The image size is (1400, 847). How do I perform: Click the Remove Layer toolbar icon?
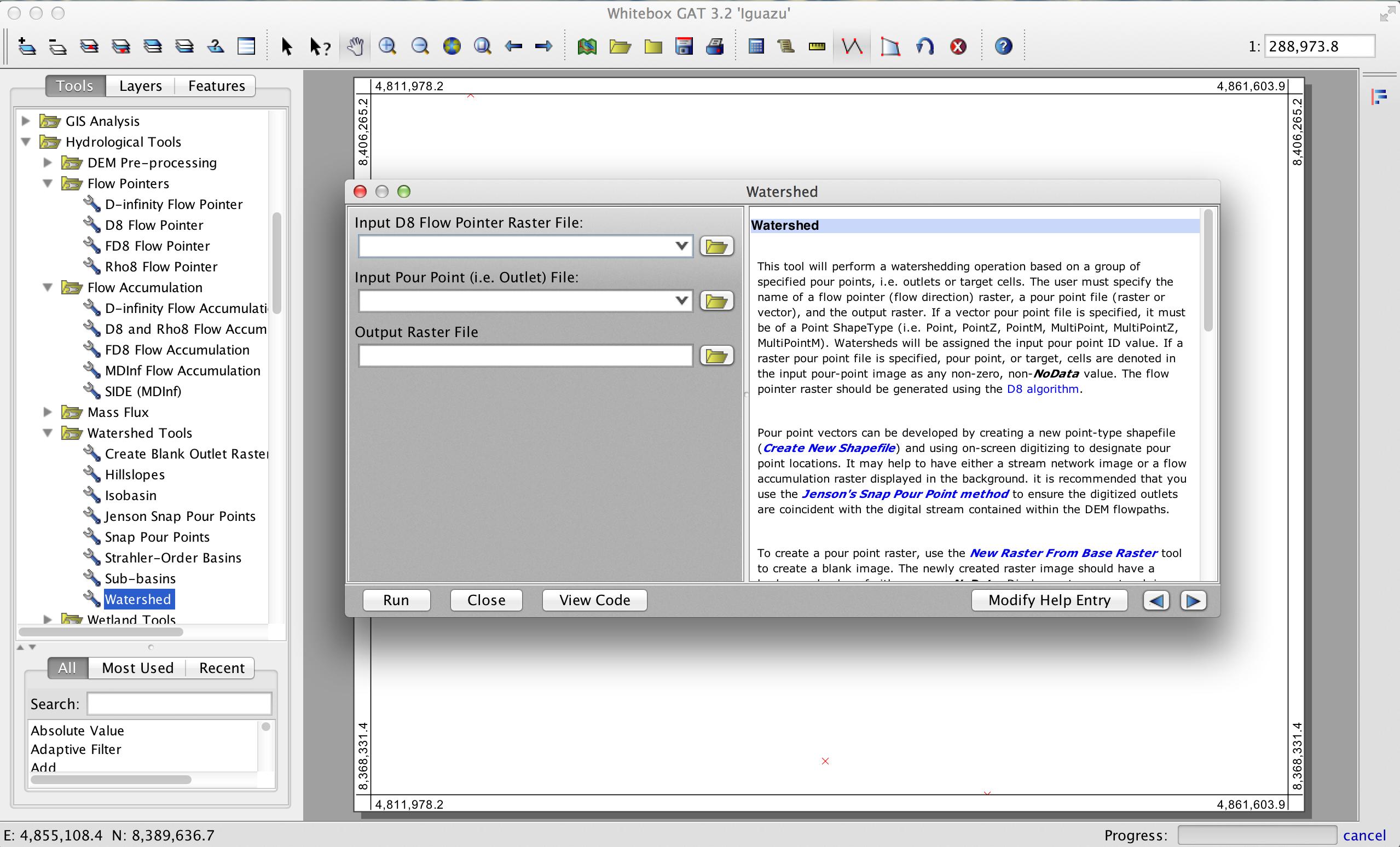coord(58,46)
